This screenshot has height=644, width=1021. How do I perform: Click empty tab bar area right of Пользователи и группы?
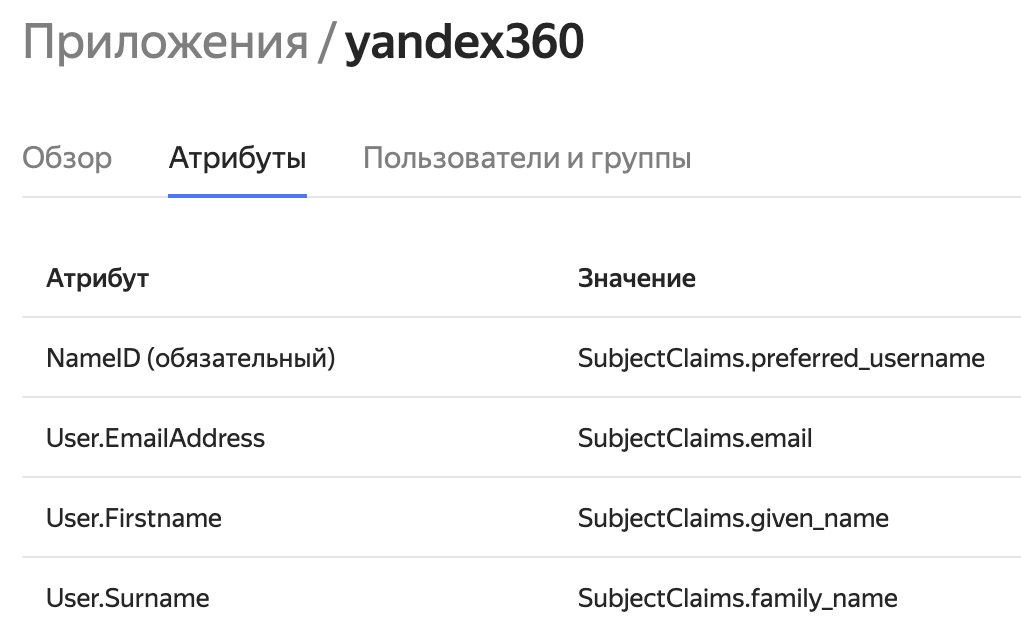click(850, 158)
